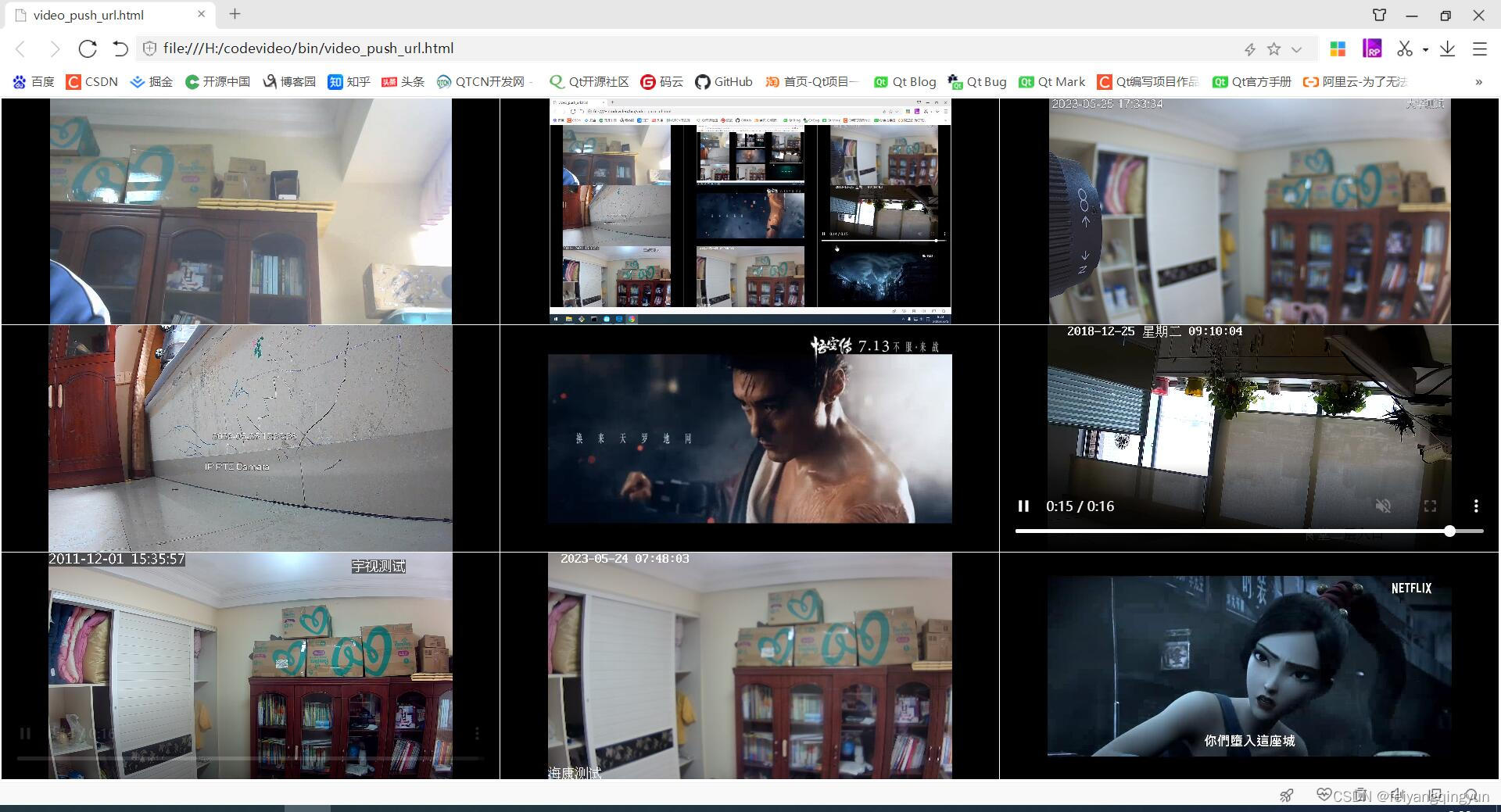This screenshot has height=812, width=1501.
Task: Open the downloads icon
Action: (1448, 48)
